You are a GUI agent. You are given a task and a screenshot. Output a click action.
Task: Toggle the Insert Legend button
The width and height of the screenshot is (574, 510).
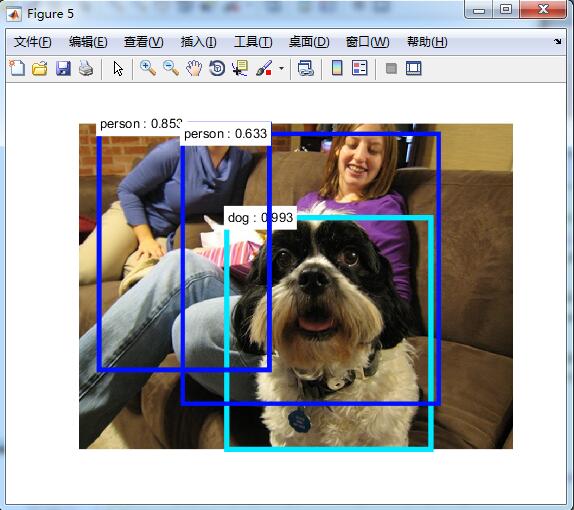point(359,68)
